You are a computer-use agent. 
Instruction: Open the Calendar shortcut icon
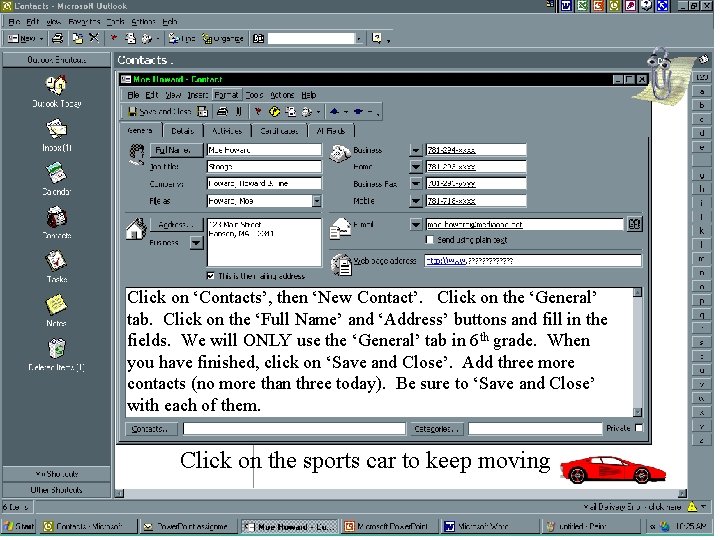coord(56,173)
